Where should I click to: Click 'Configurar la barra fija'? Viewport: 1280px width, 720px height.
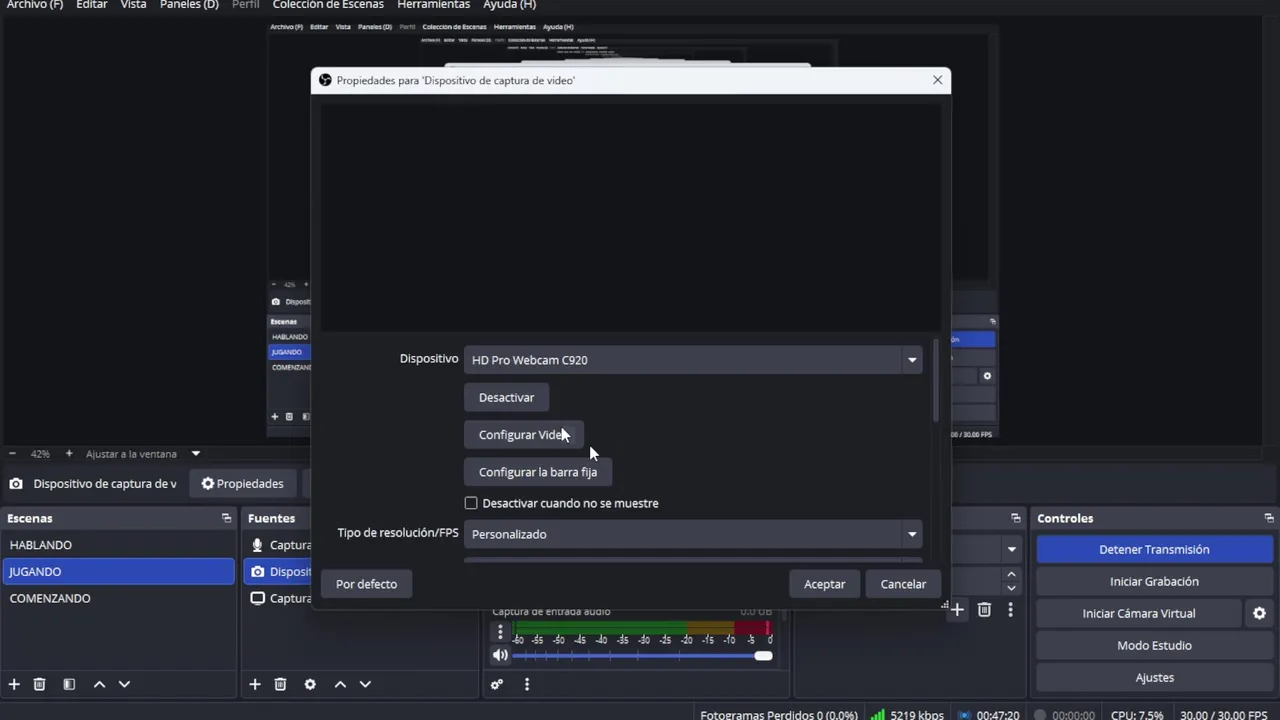538,472
